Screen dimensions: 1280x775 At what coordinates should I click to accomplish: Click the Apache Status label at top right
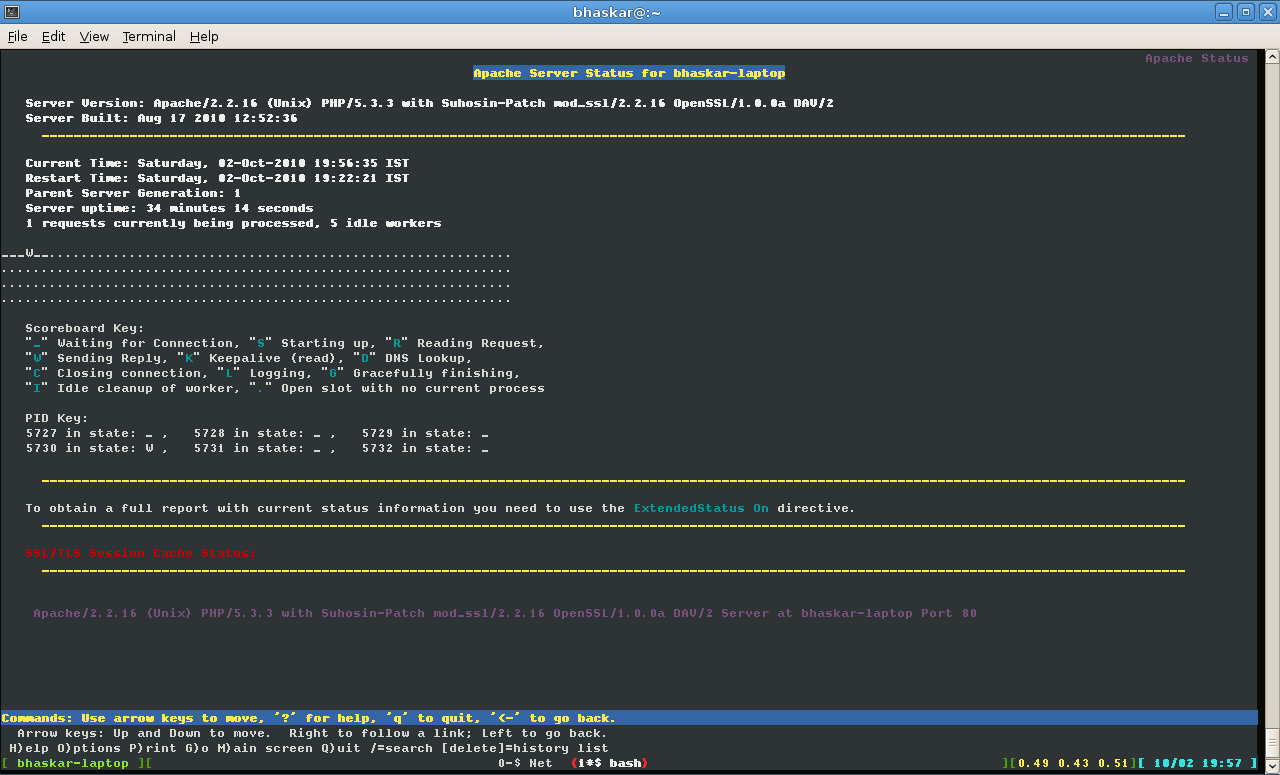pos(1196,58)
